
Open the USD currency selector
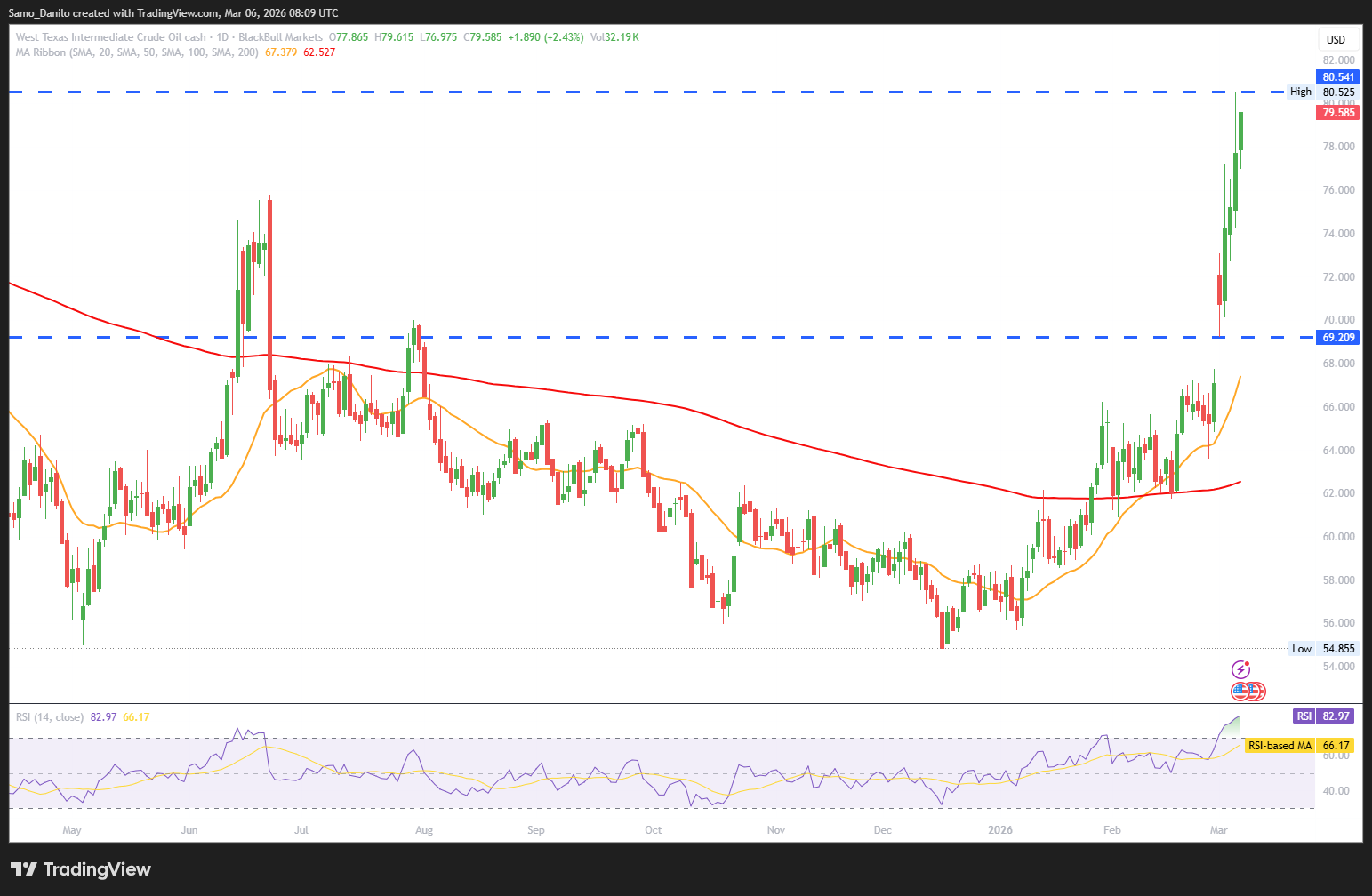[1336, 39]
